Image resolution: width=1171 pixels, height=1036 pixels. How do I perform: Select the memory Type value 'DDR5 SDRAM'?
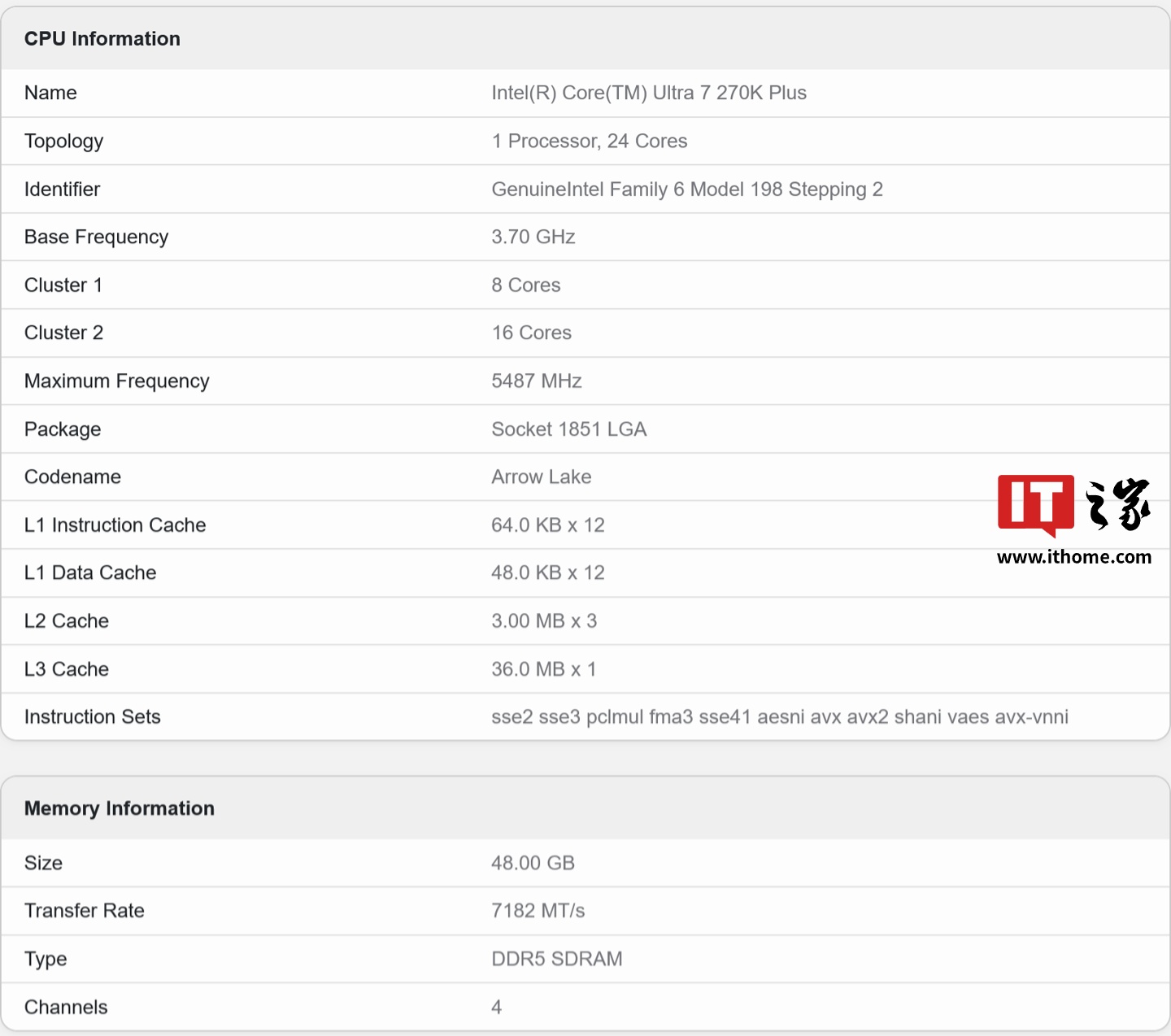point(557,959)
